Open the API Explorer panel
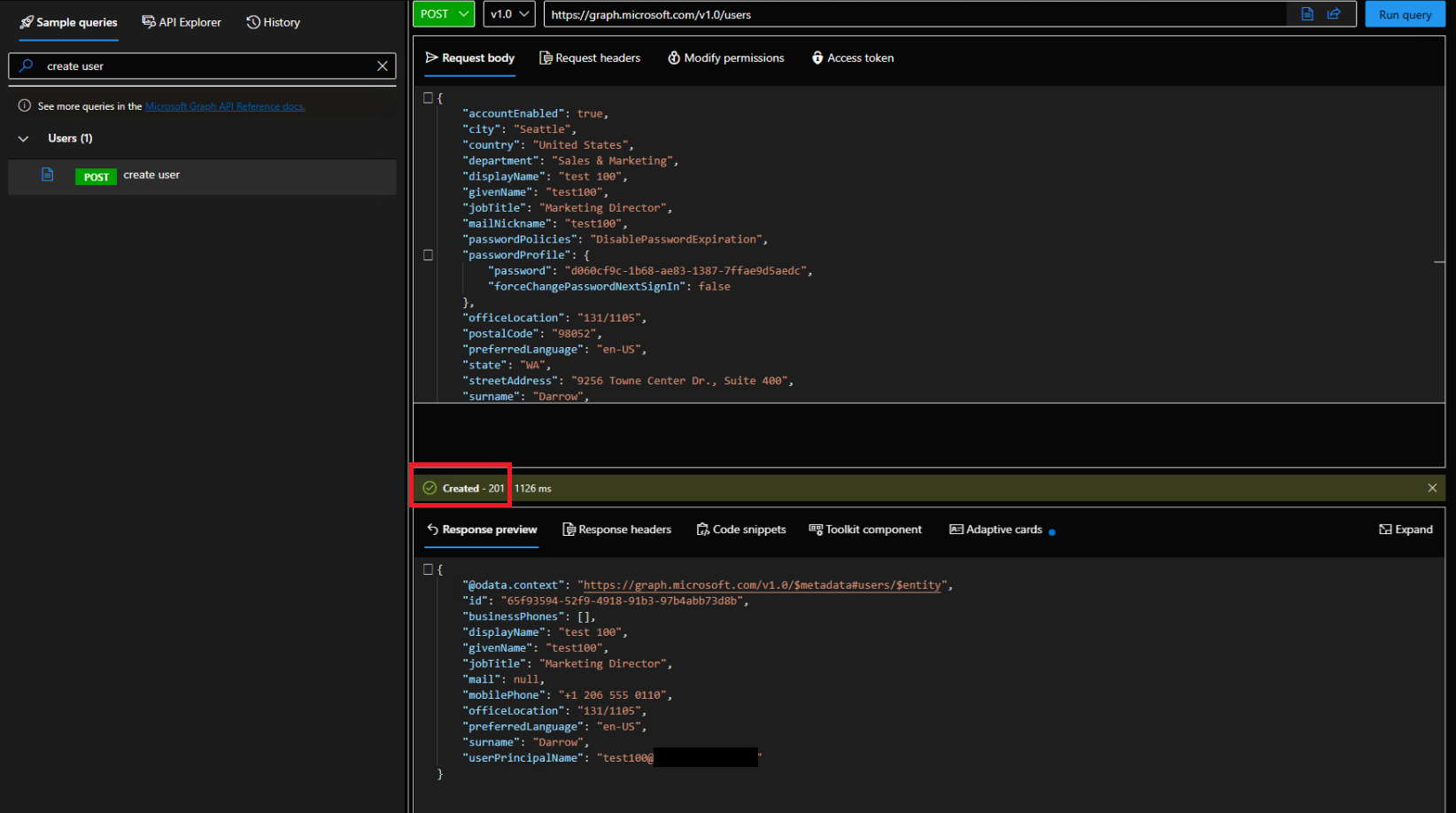The width and height of the screenshot is (1456, 813). click(181, 21)
